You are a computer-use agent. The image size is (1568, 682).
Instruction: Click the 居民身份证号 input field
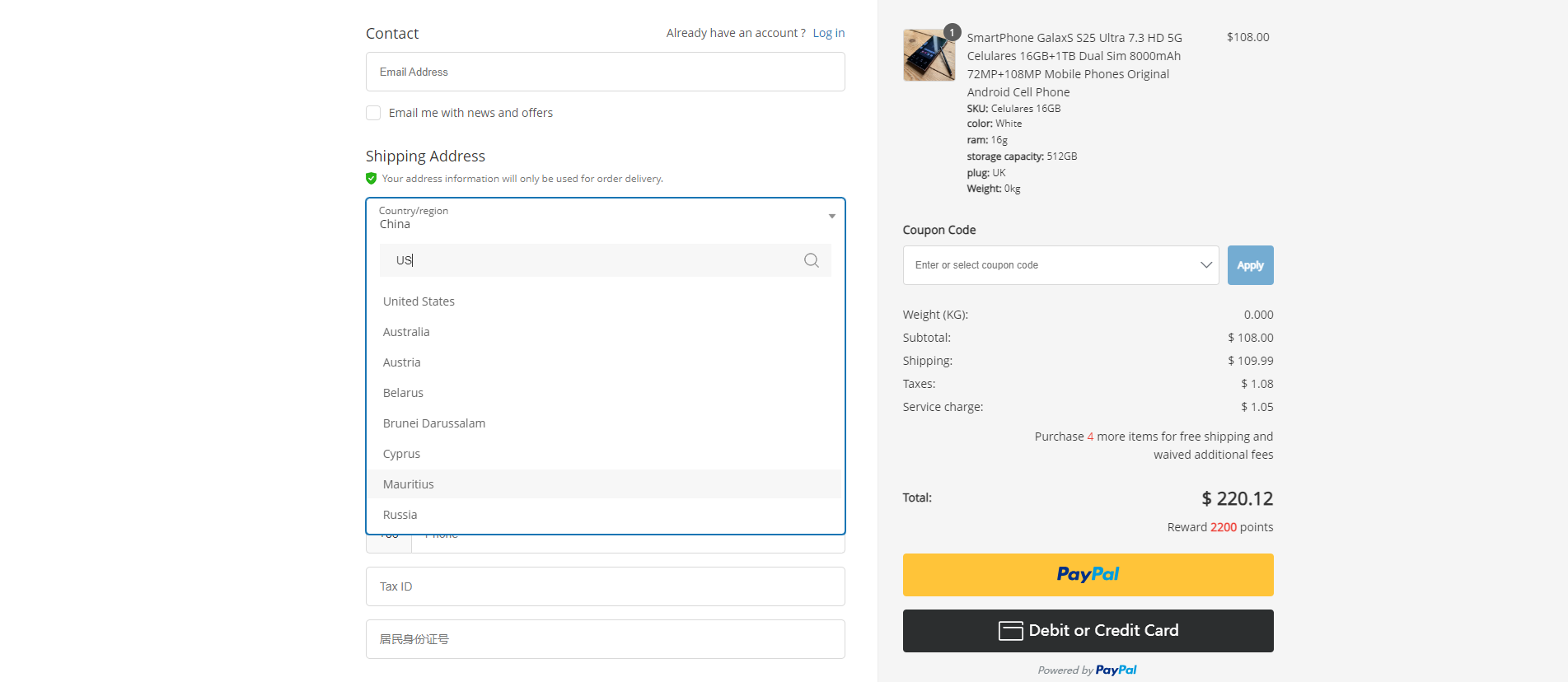click(x=606, y=639)
